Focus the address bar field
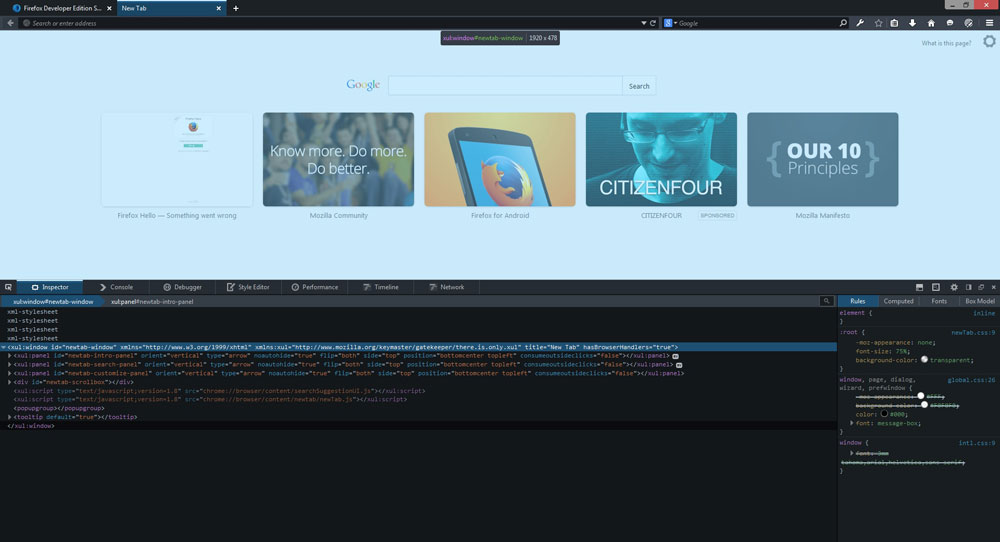Image resolution: width=1000 pixels, height=542 pixels. click(x=332, y=23)
